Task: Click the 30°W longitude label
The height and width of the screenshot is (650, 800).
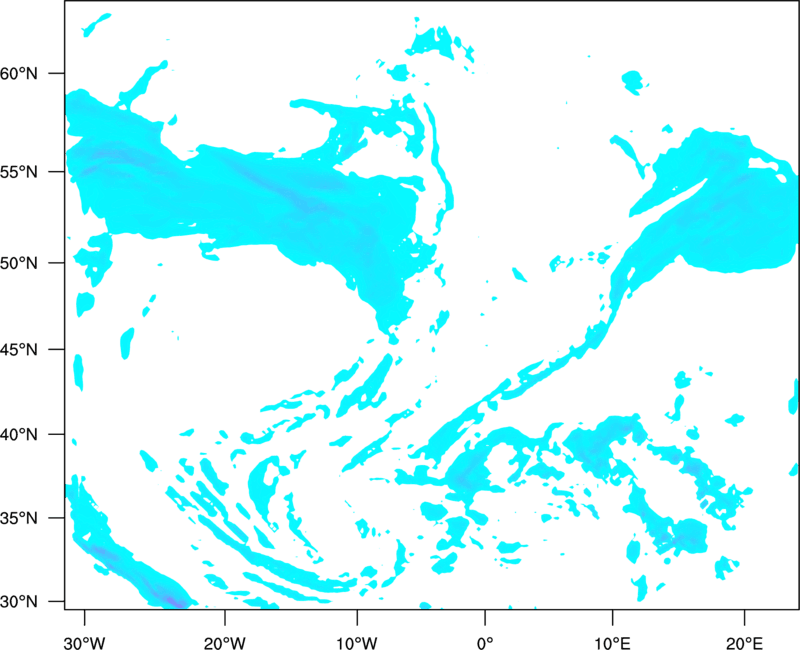Action: [84, 643]
